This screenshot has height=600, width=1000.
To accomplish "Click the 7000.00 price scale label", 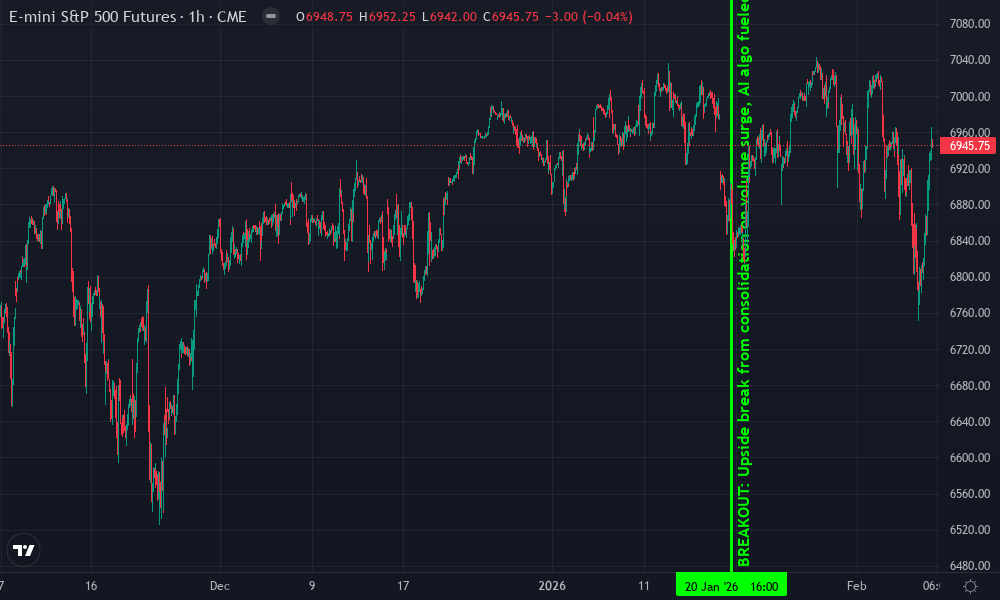I will pos(969,96).
